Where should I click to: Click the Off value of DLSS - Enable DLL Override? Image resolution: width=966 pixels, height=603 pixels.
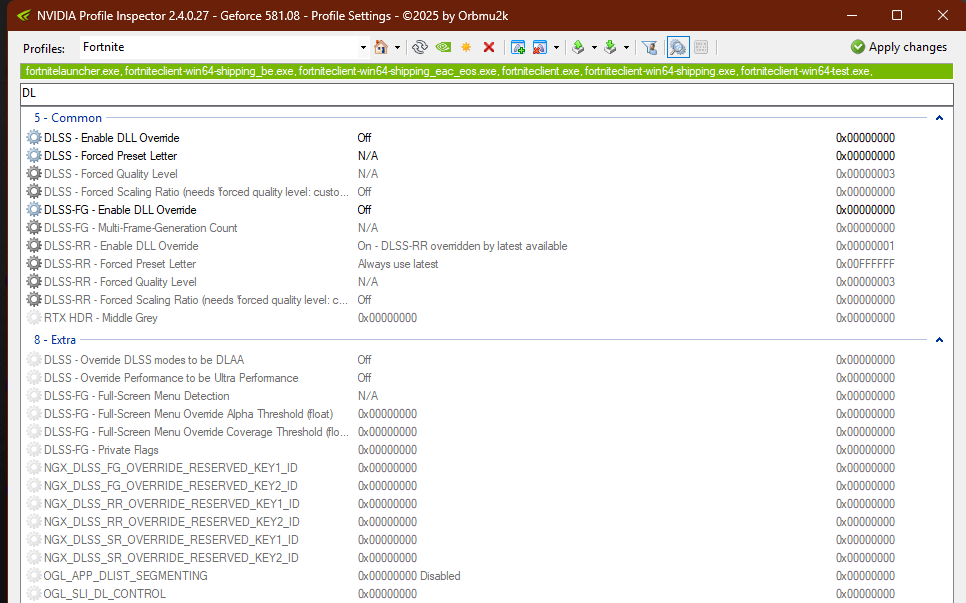[x=364, y=138]
